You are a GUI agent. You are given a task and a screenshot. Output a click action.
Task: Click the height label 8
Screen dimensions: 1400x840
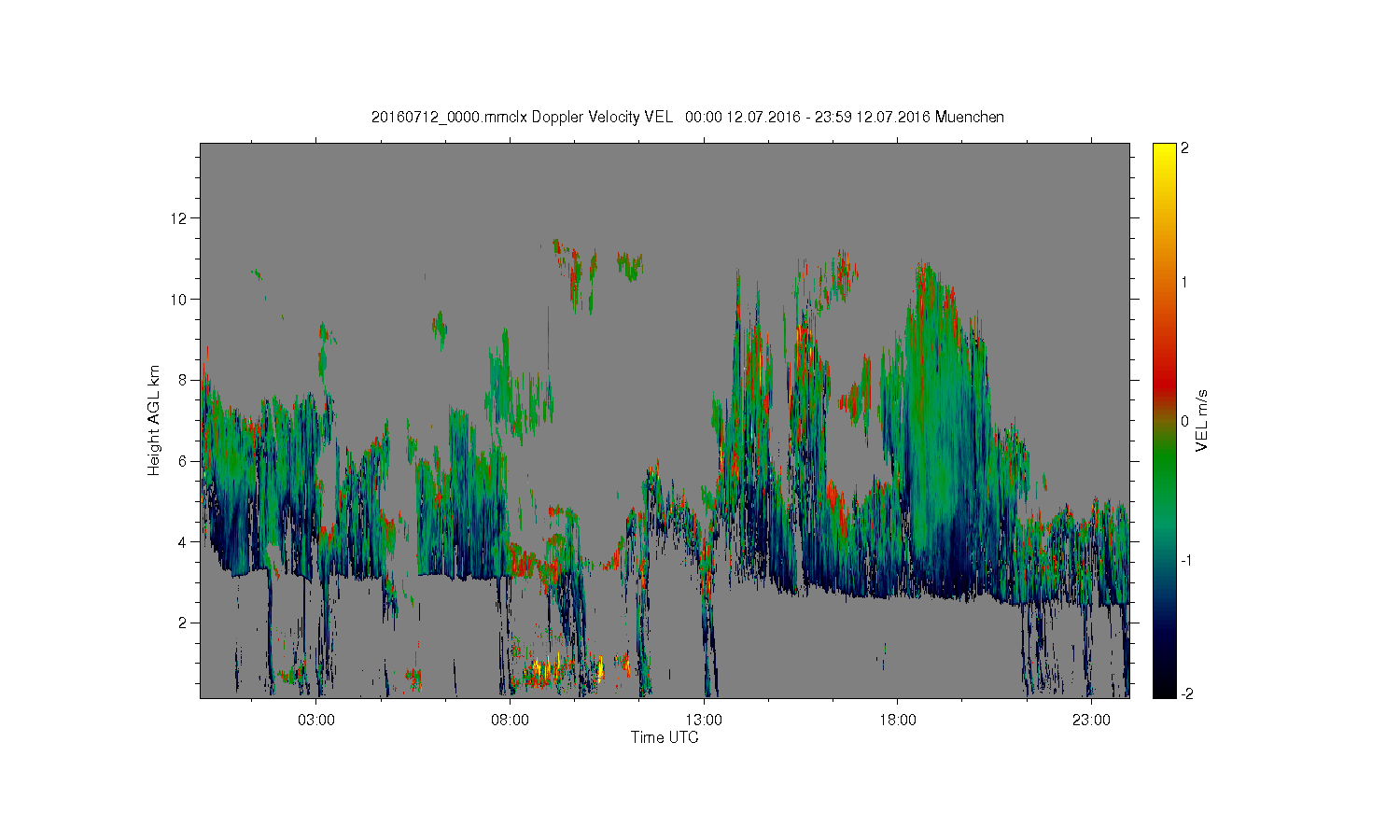pyautogui.click(x=184, y=380)
